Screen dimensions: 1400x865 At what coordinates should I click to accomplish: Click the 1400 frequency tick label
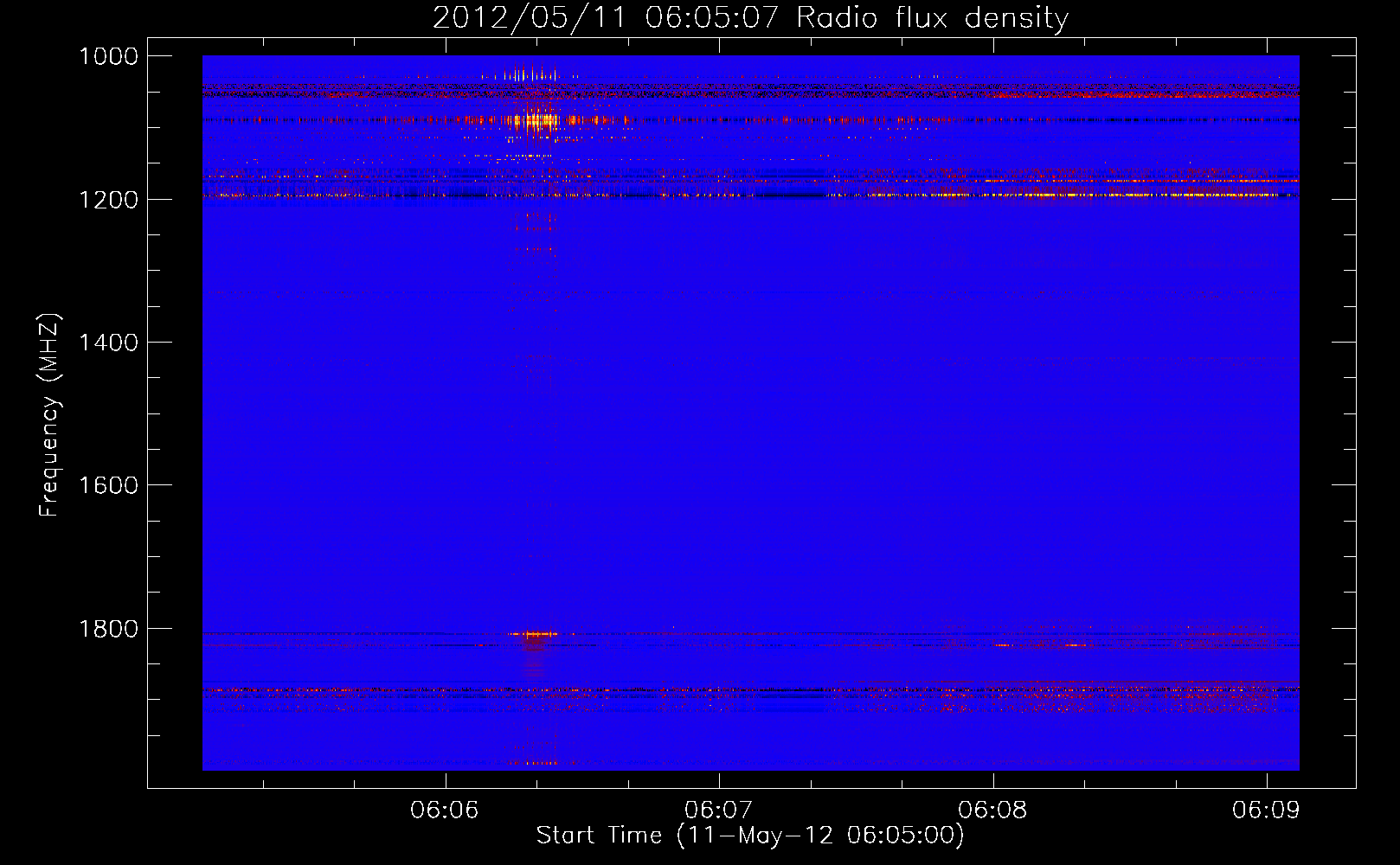tap(108, 343)
